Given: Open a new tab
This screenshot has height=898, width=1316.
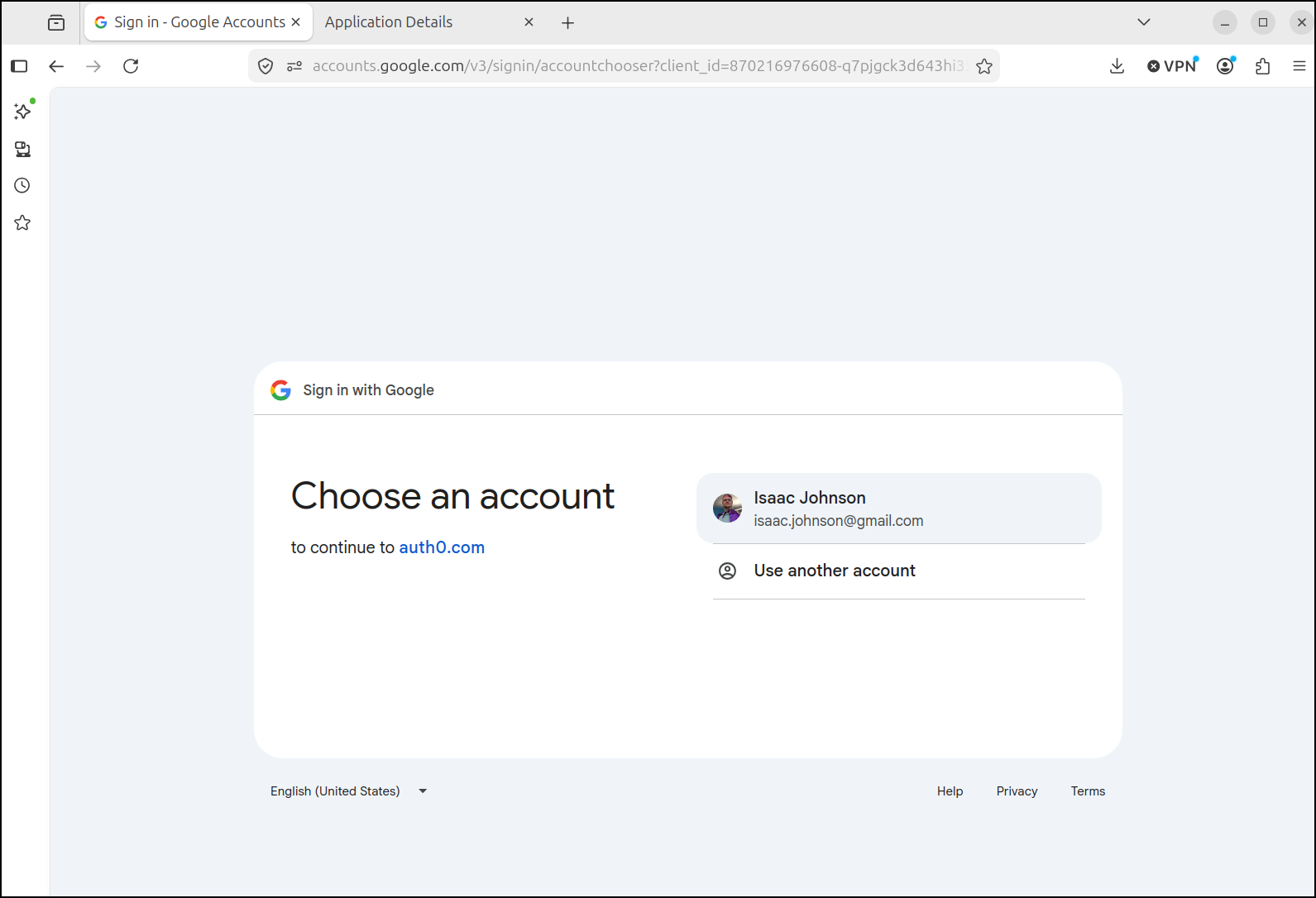Looking at the screenshot, I should 567,23.
